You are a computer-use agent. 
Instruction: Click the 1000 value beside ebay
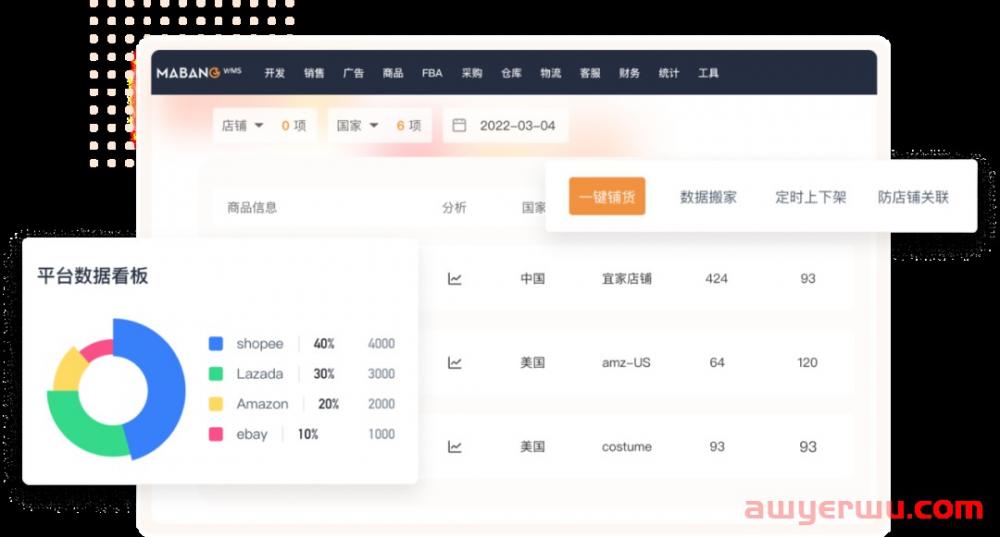(381, 434)
